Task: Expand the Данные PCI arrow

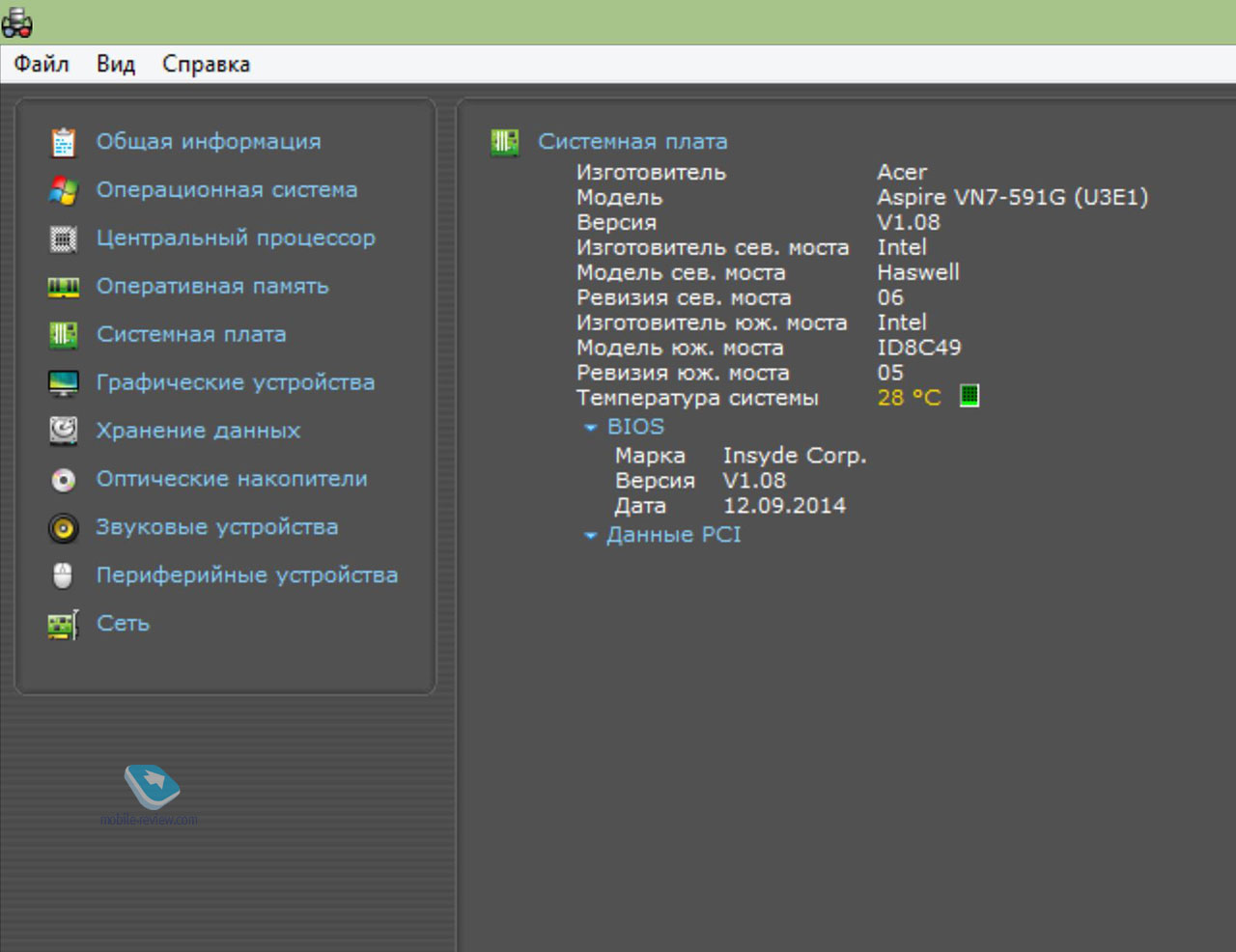Action: point(591,536)
